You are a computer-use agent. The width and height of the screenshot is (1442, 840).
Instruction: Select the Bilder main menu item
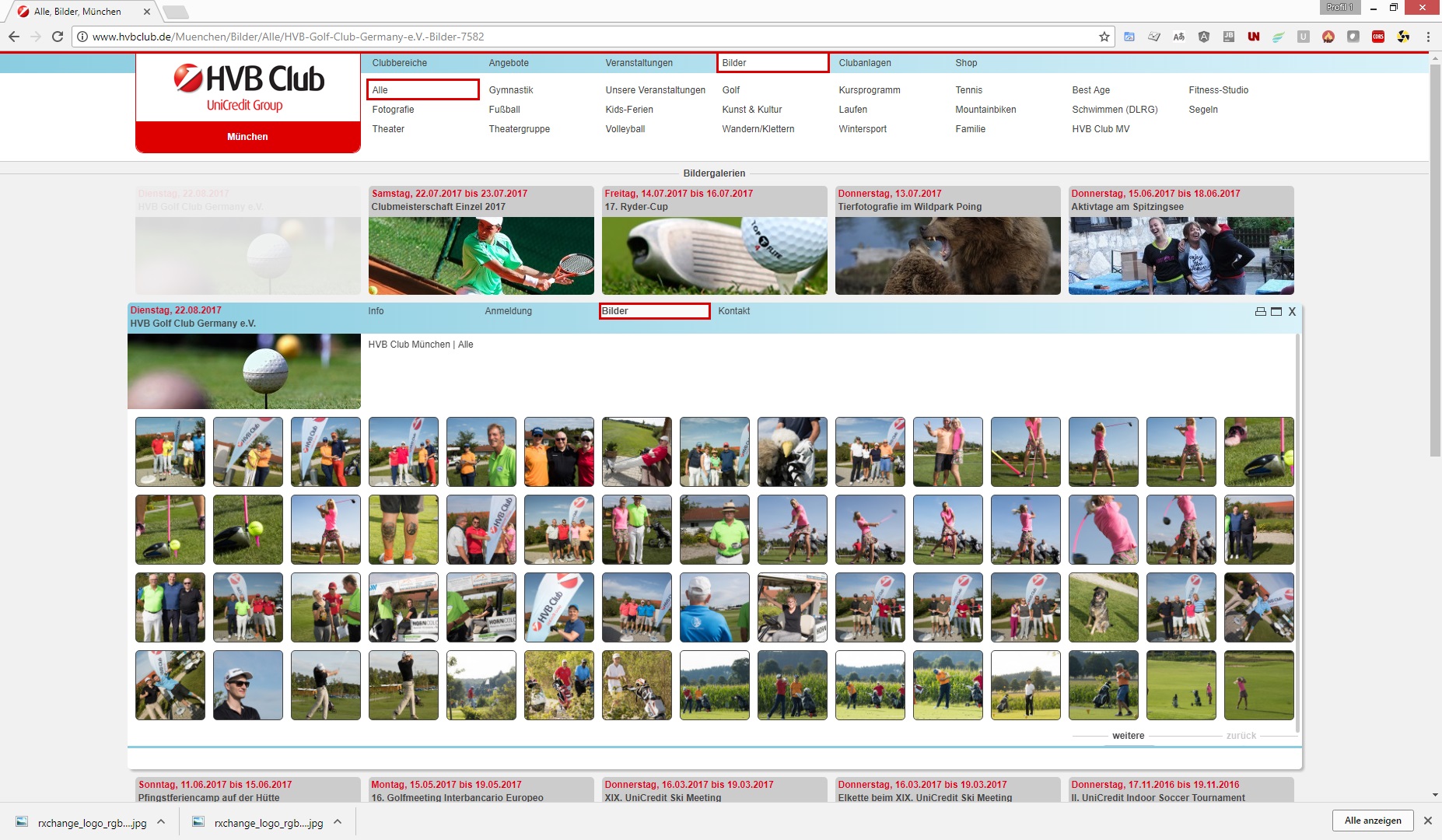tap(772, 63)
